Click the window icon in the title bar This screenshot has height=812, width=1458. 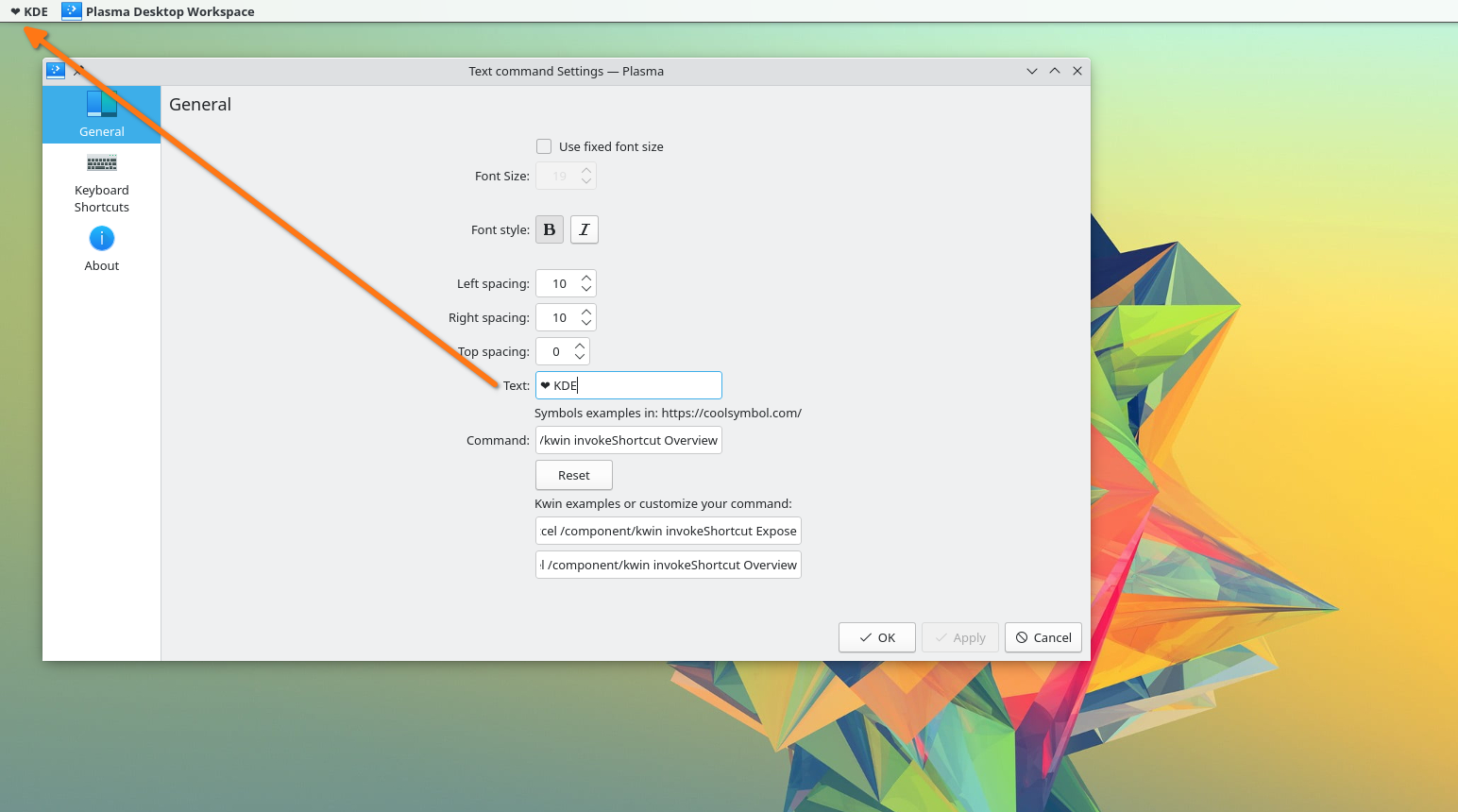[x=56, y=71]
